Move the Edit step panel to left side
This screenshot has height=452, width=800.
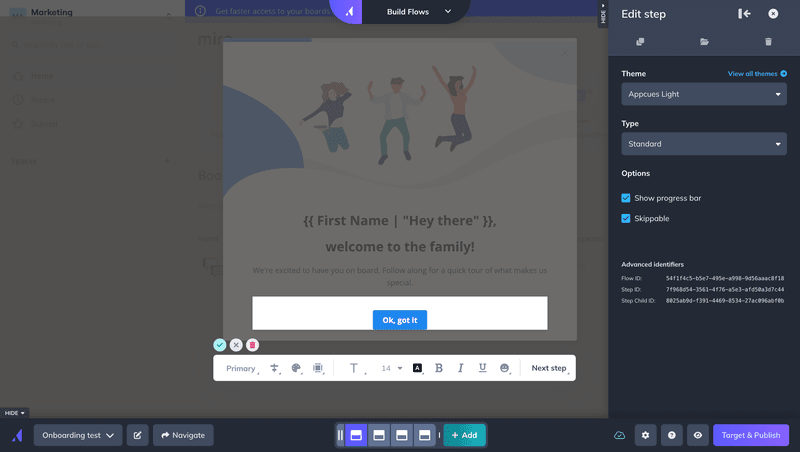point(744,14)
